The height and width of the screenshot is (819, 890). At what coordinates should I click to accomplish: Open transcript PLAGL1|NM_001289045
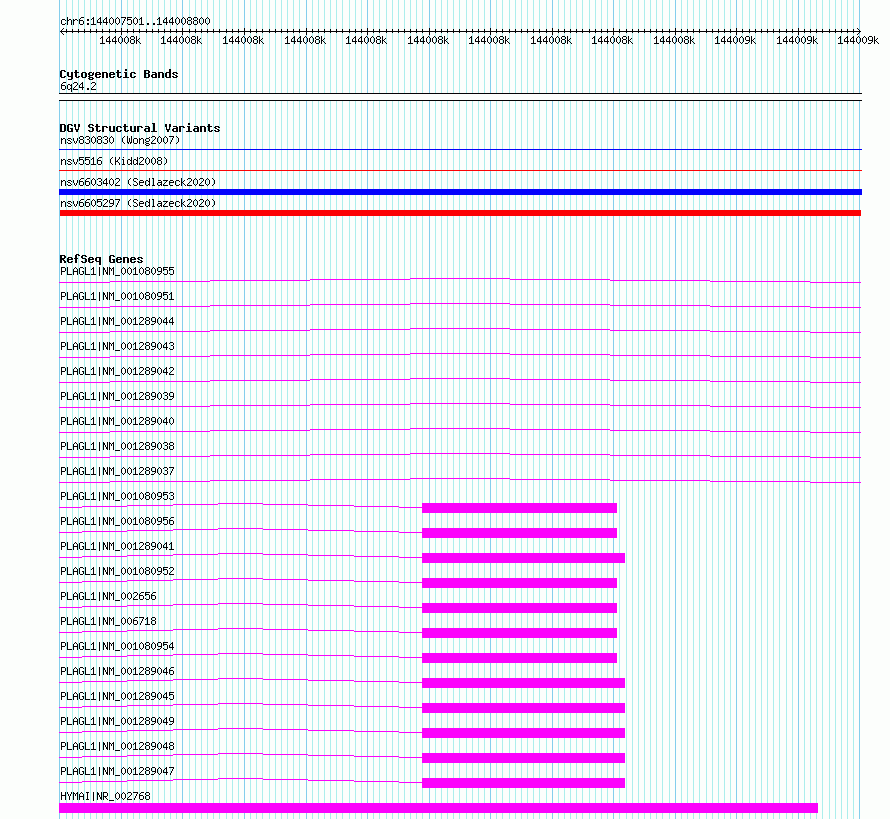117,696
